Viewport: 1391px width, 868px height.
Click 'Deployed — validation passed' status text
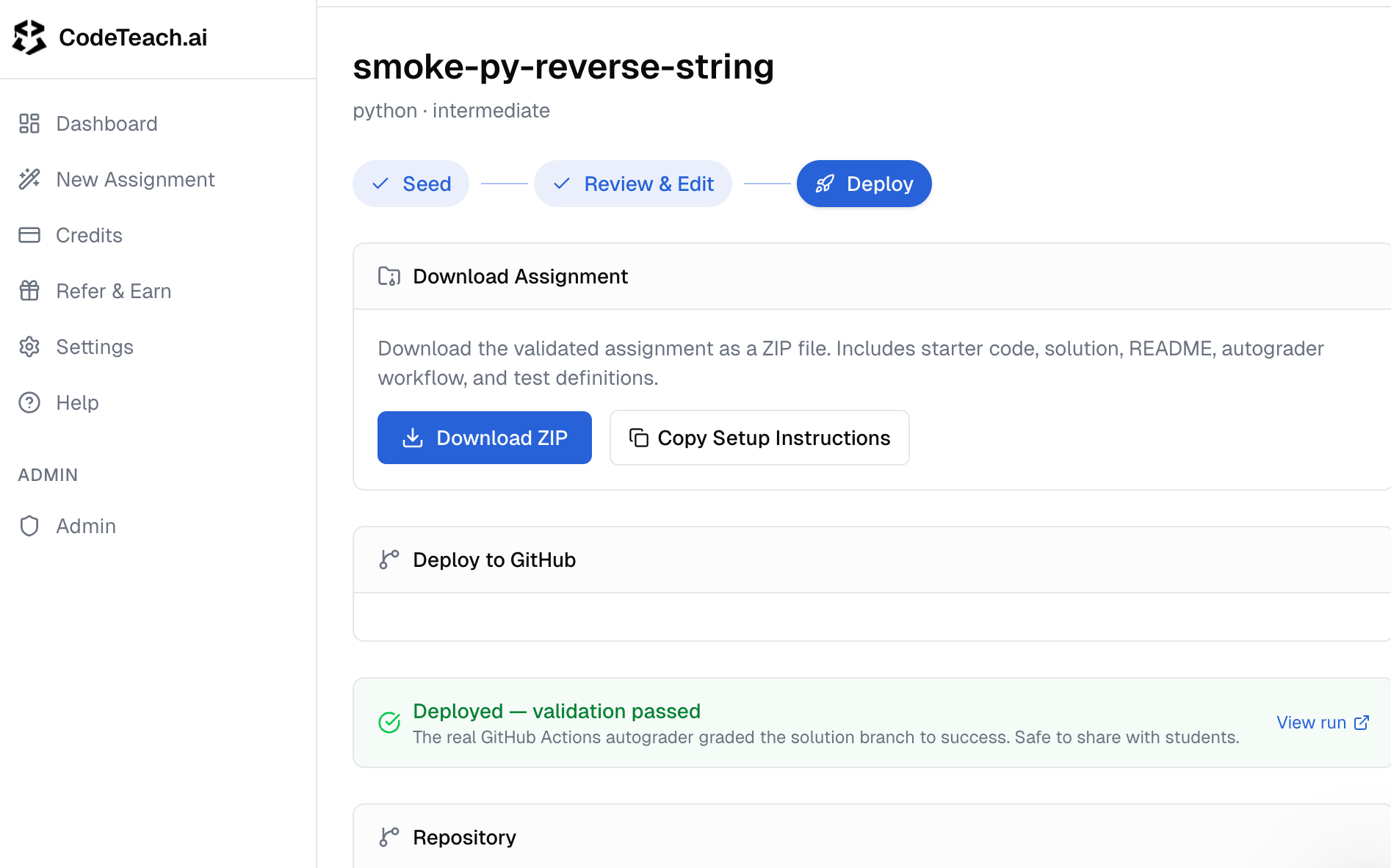tap(557, 711)
